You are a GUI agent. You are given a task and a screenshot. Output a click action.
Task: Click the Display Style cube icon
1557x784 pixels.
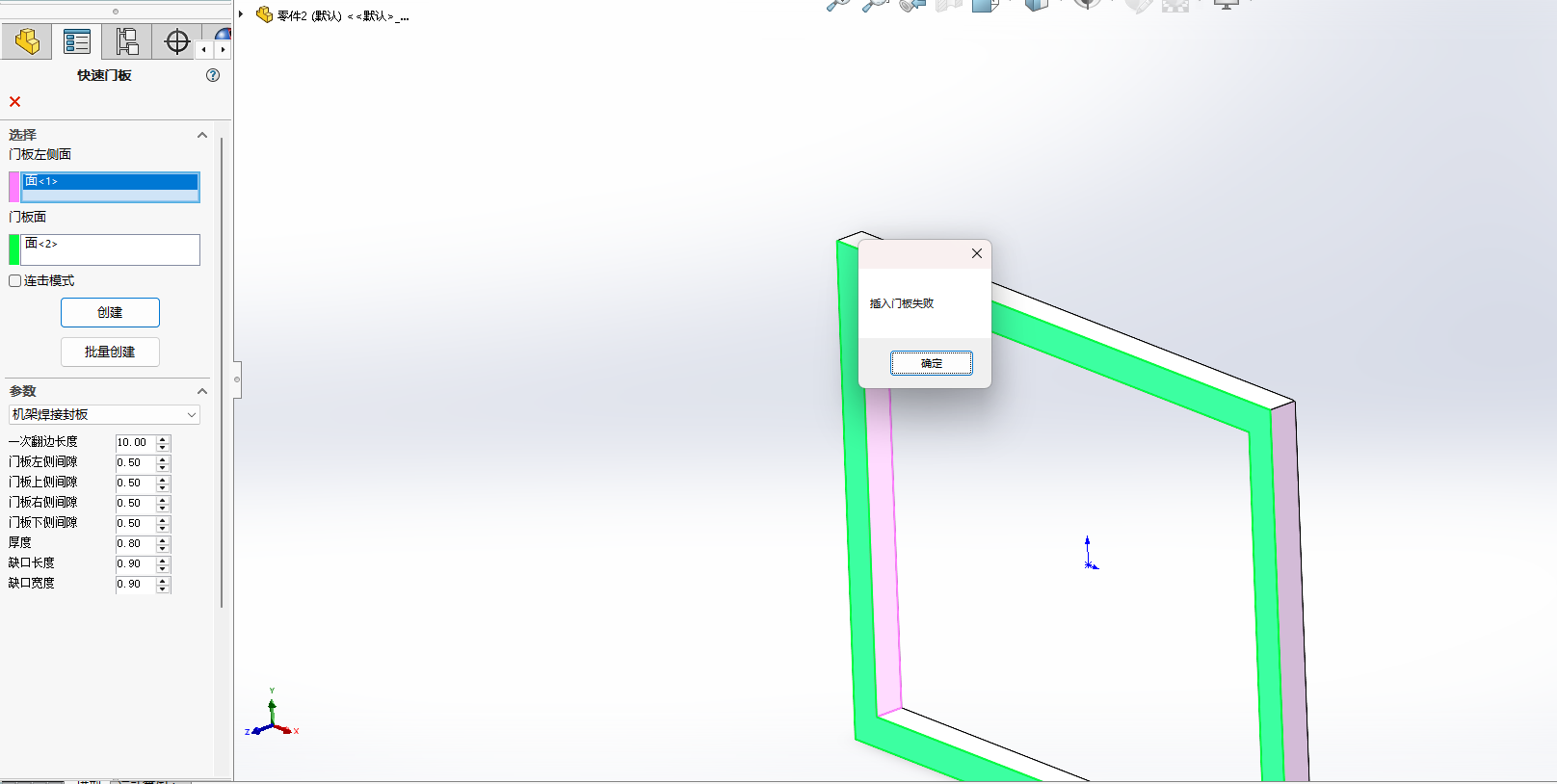(x=1037, y=4)
